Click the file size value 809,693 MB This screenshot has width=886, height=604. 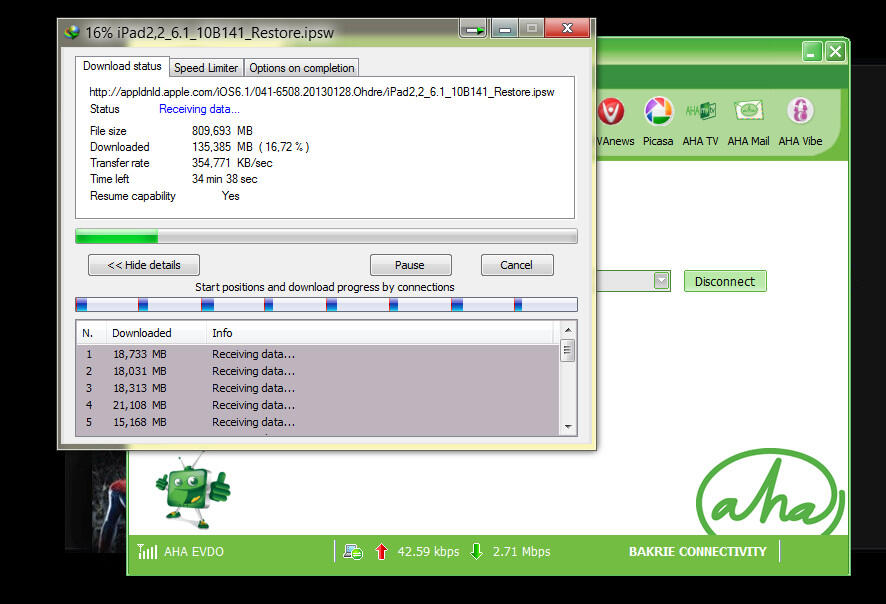[x=222, y=131]
